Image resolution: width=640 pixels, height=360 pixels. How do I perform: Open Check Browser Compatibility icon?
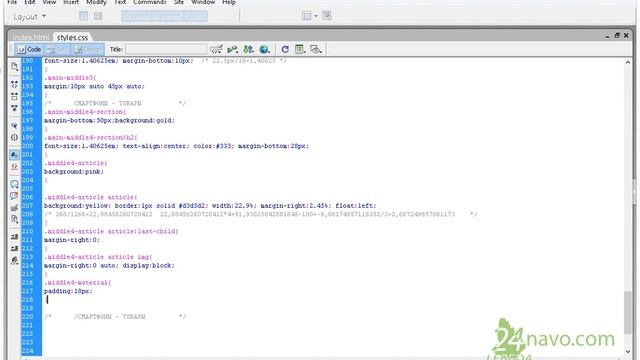pyautogui.click(x=233, y=49)
